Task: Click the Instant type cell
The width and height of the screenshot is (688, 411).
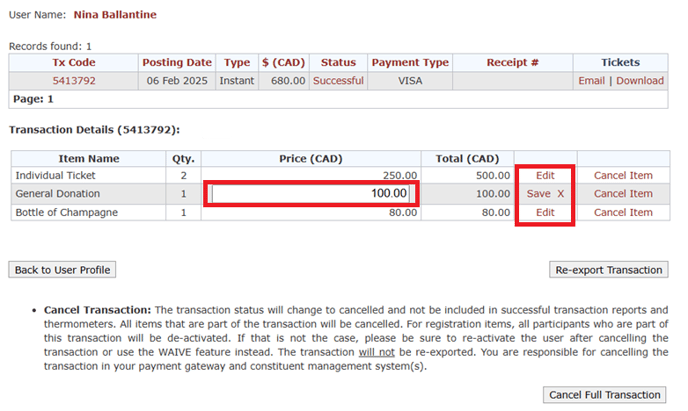Action: coord(237,81)
